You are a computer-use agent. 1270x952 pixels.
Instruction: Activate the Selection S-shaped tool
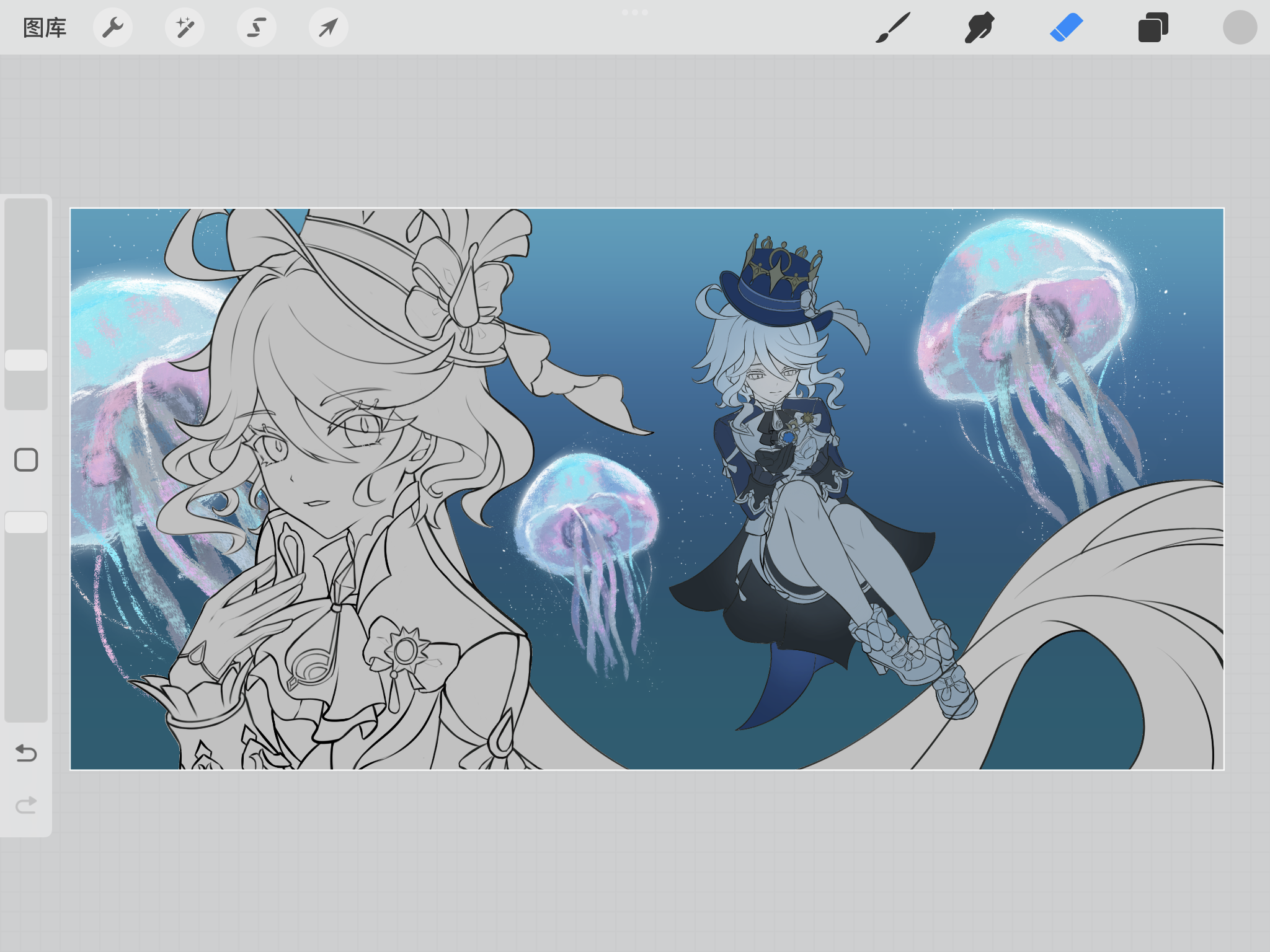[x=257, y=28]
